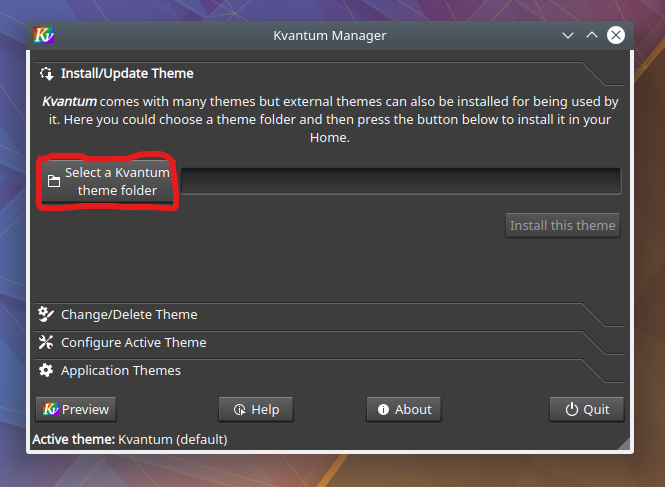Image resolution: width=665 pixels, height=487 pixels.
Task: Click the Configure Active Theme tools icon
Action: pos(46,342)
